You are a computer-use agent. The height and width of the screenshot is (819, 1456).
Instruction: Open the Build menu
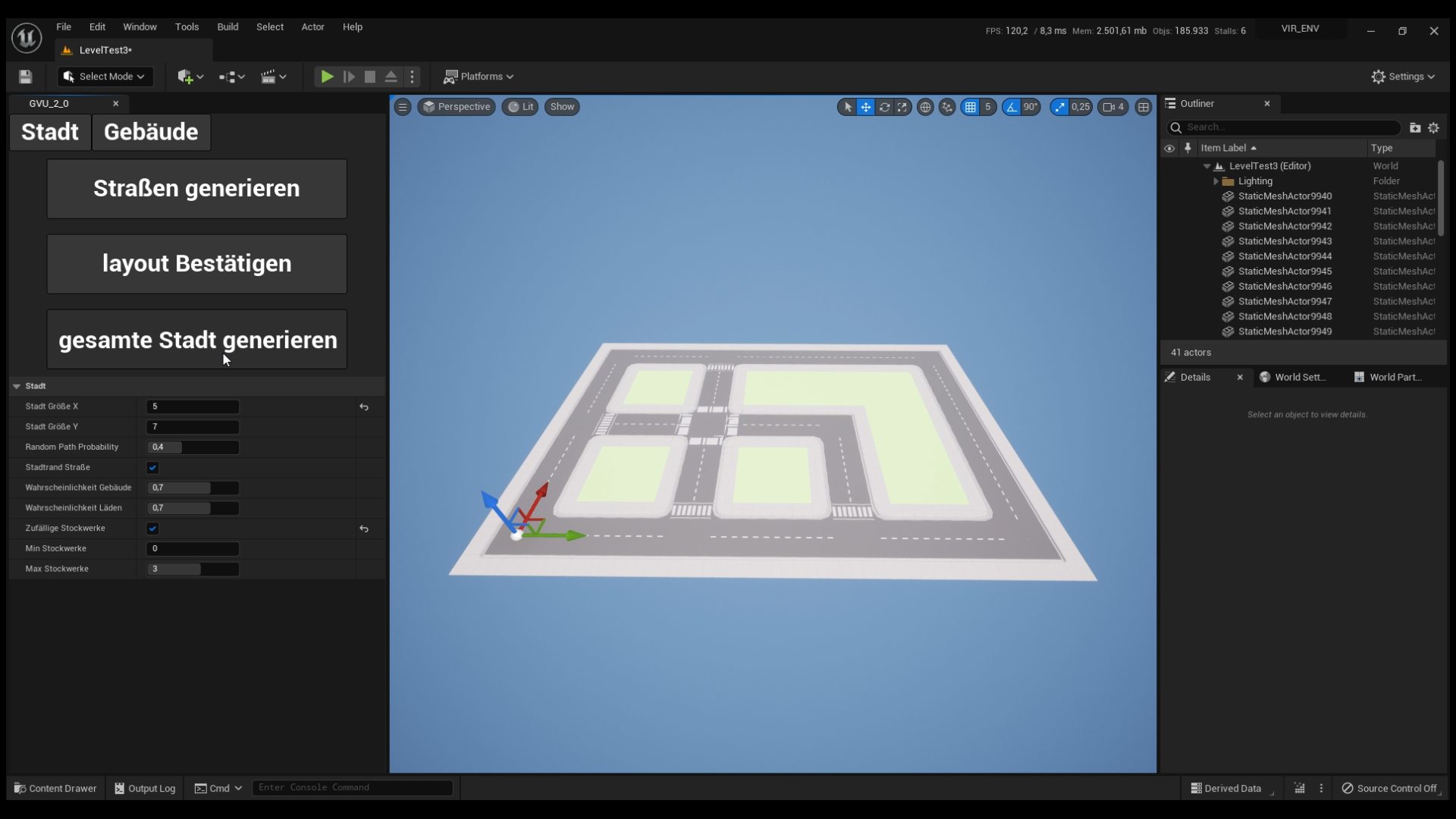click(x=227, y=27)
